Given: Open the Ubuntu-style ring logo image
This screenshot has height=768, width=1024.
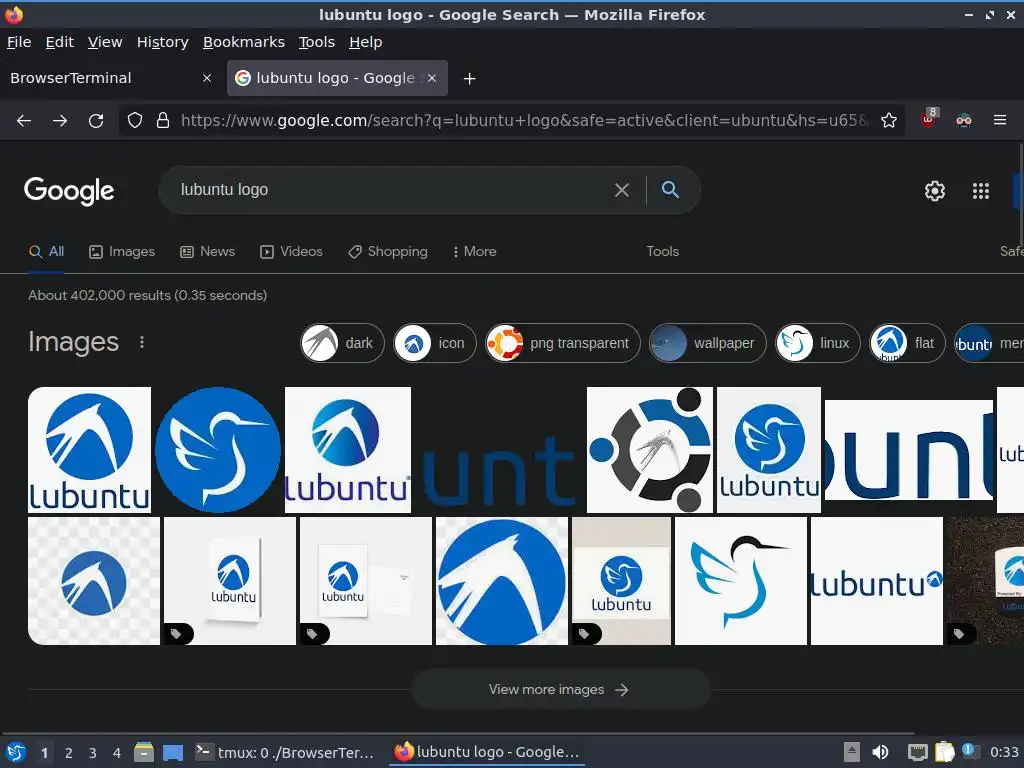Looking at the screenshot, I should tap(650, 450).
